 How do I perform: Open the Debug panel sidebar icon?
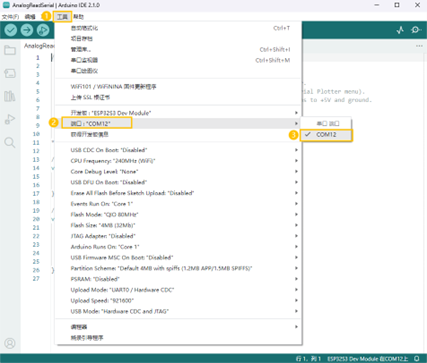pyautogui.click(x=10, y=119)
